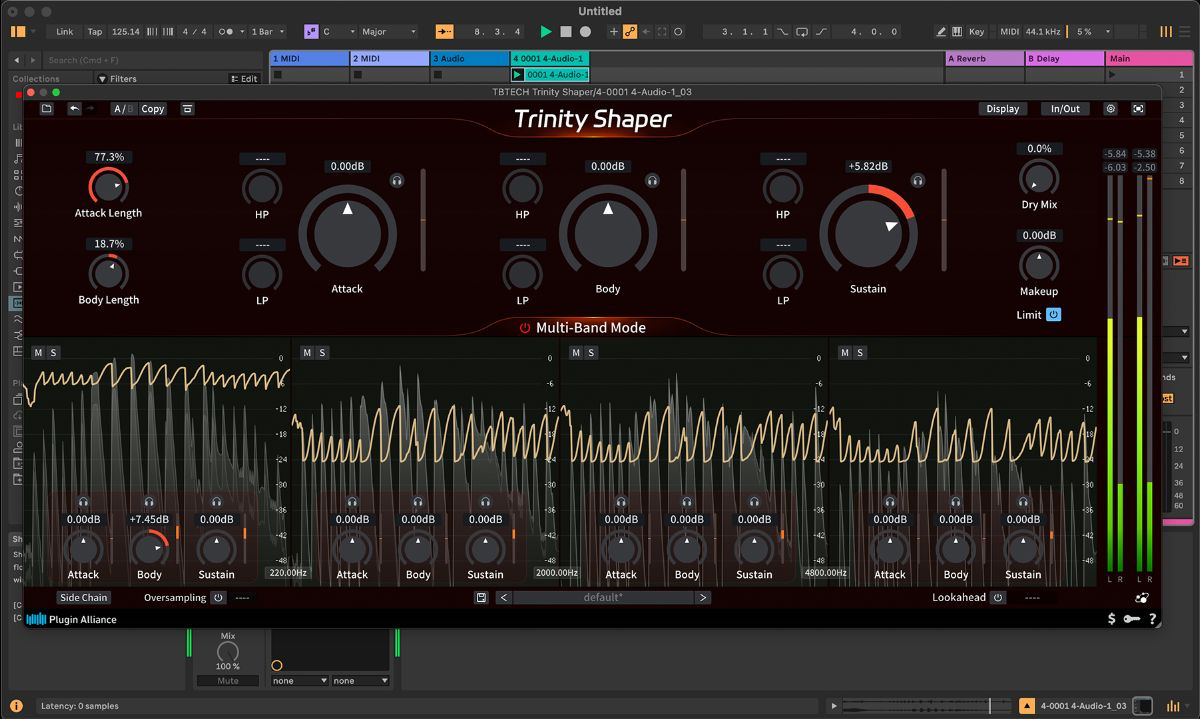Select the A Reverb return track
This screenshot has width=1200, height=719.
click(x=985, y=59)
